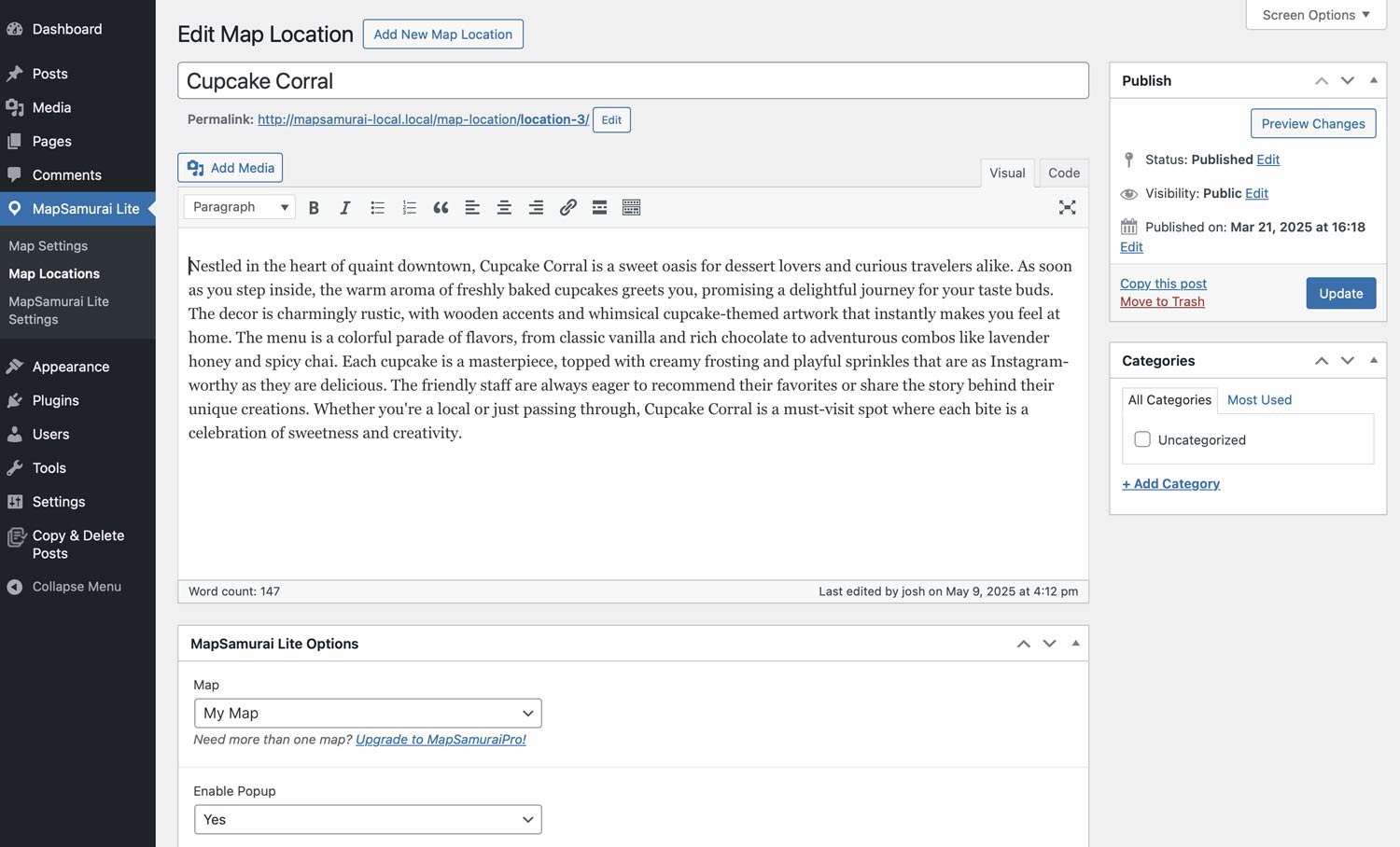Move Categories box up
This screenshot has width=1400, height=847.
point(1322,360)
